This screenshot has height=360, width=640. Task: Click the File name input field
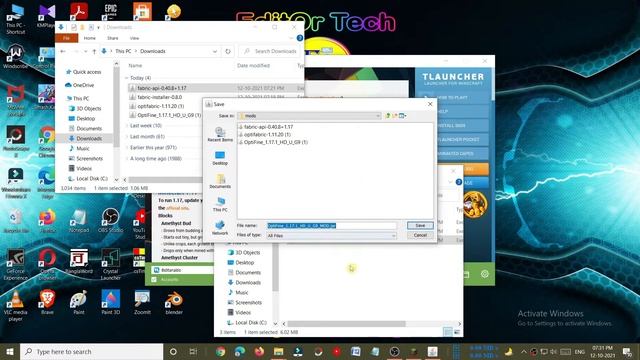pos(331,225)
